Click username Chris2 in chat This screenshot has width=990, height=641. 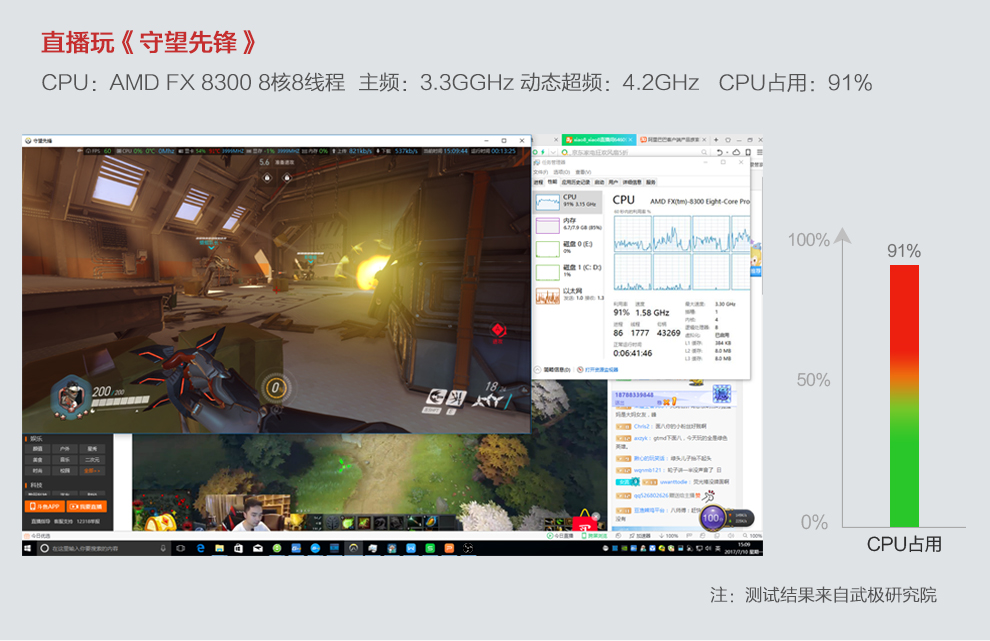click(641, 426)
